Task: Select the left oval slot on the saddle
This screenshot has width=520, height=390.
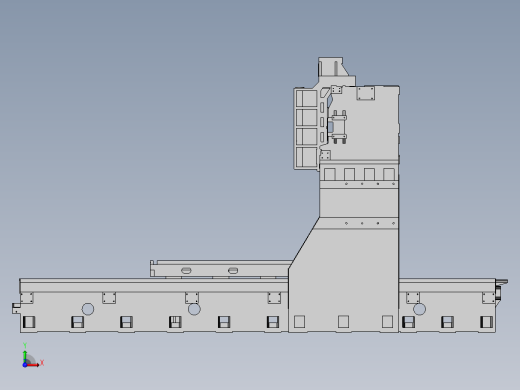Action: 186,270
